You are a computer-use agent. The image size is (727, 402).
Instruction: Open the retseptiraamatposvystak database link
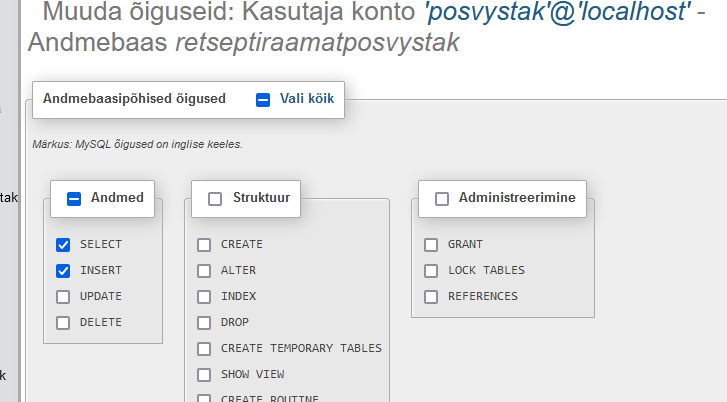317,44
